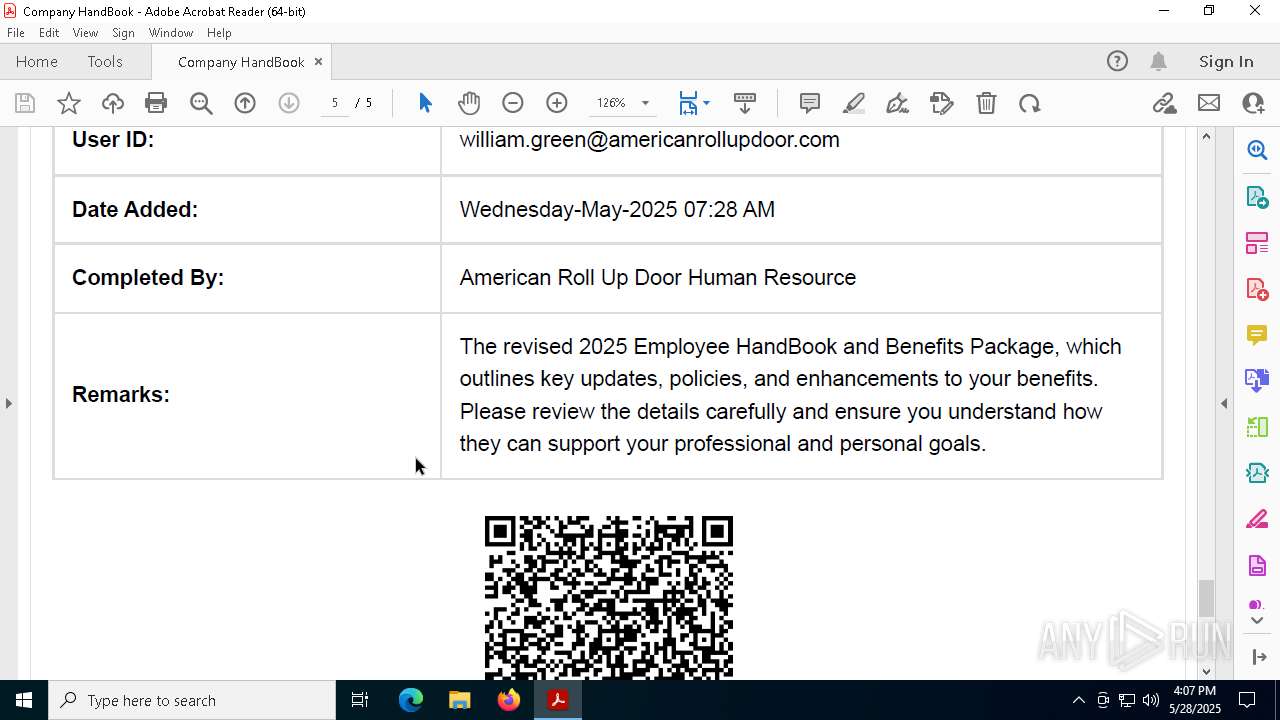Viewport: 1280px width, 720px height.
Task: Open Fill & Sign tool in right pane
Action: tap(1257, 520)
